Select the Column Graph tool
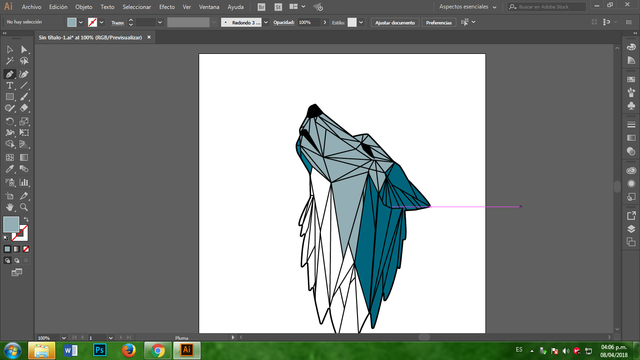The image size is (640, 360). click(x=24, y=182)
